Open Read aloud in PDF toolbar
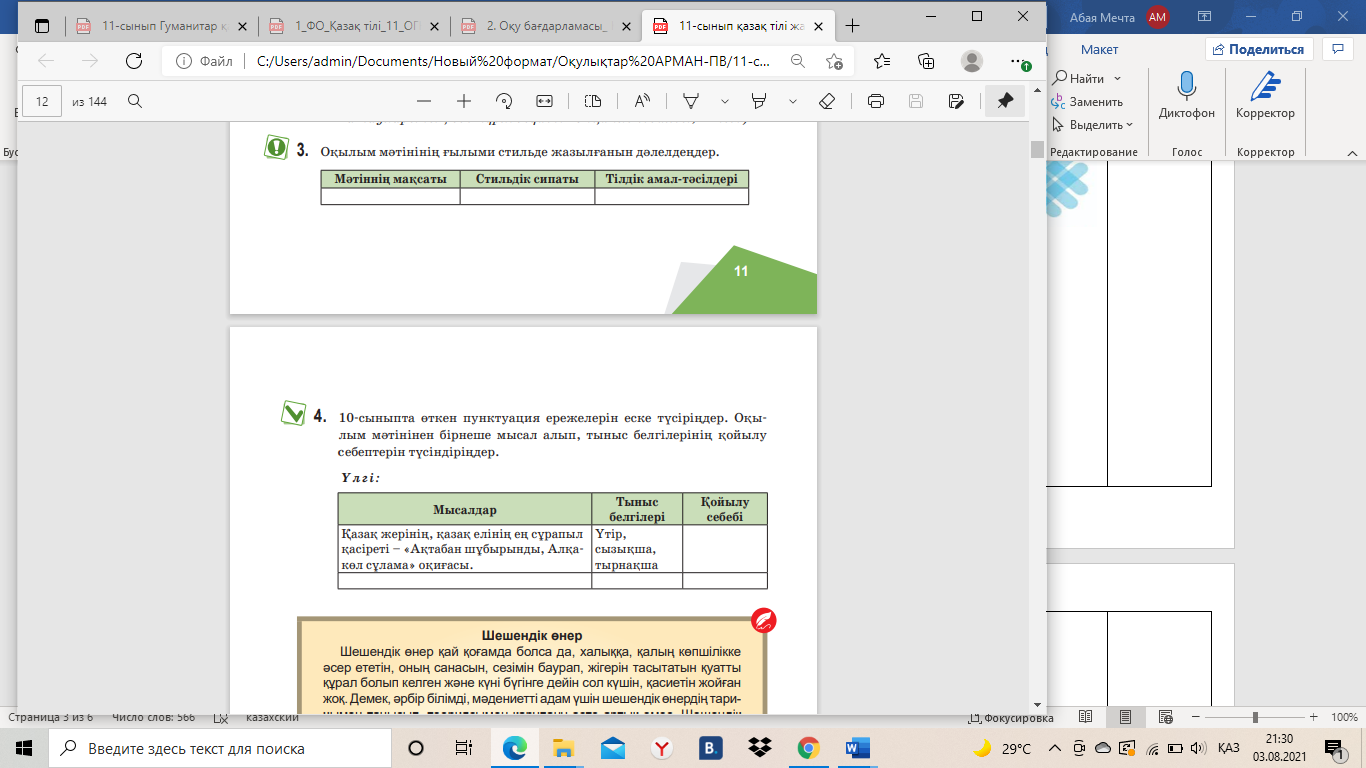The image size is (1366, 768). pos(641,101)
